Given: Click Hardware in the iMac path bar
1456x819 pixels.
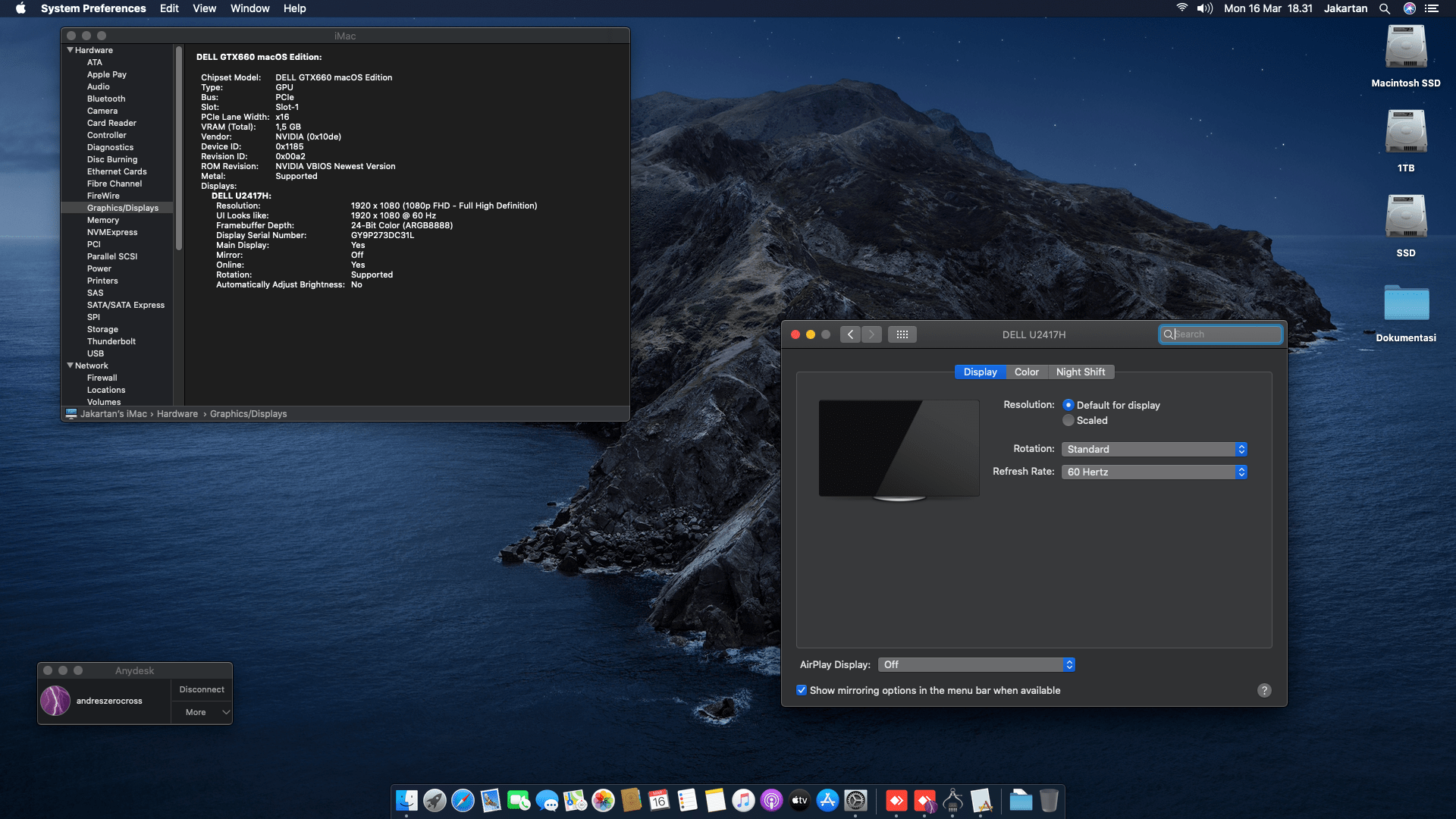Looking at the screenshot, I should pyautogui.click(x=177, y=414).
